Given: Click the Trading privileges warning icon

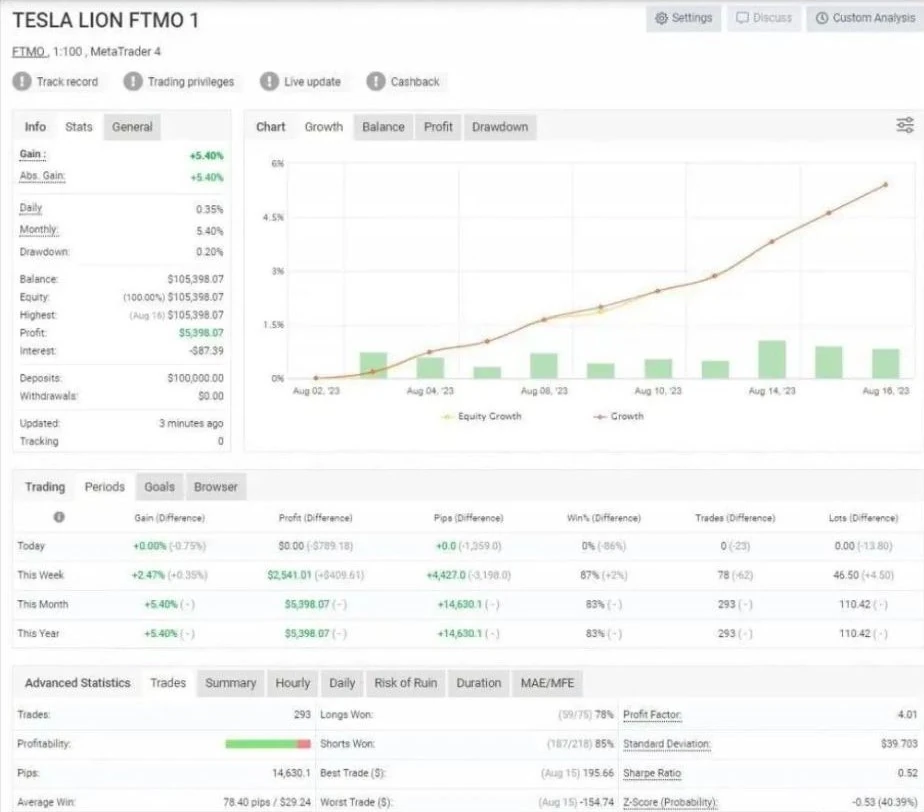Looking at the screenshot, I should point(133,81).
